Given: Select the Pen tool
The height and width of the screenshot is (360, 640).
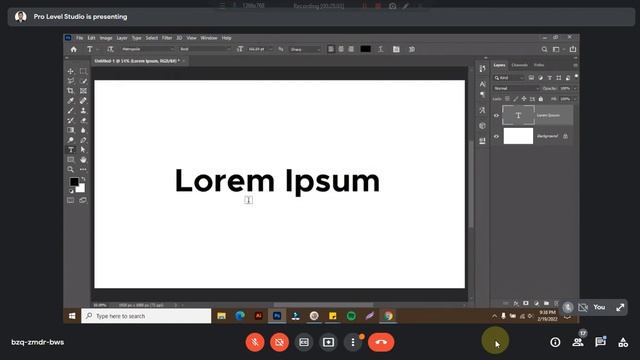Looking at the screenshot, I should (83, 140).
